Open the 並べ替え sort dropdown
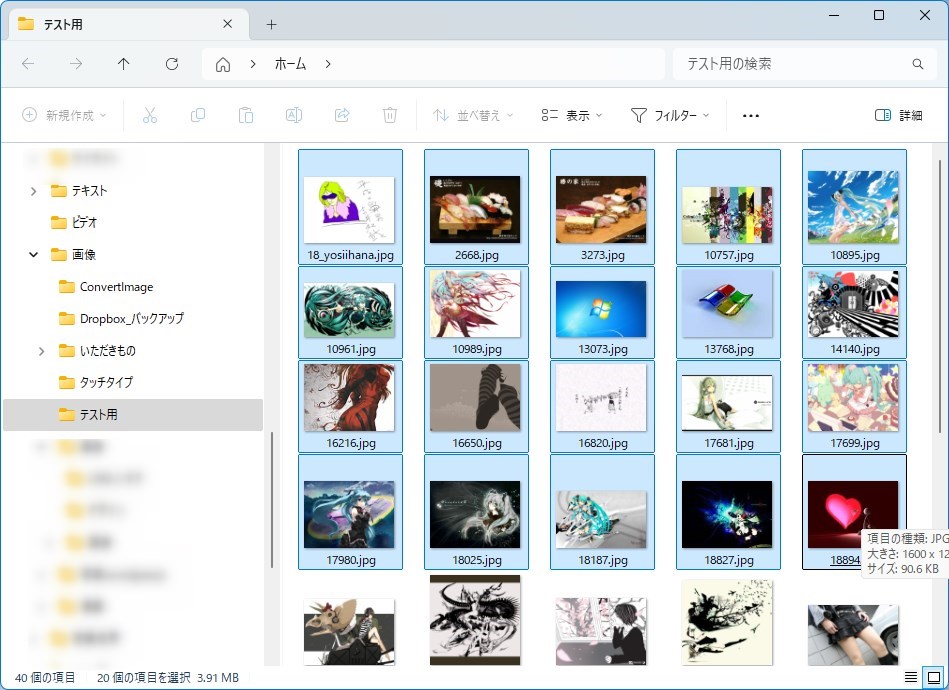Screen dimensions: 949x690 tap(473, 115)
